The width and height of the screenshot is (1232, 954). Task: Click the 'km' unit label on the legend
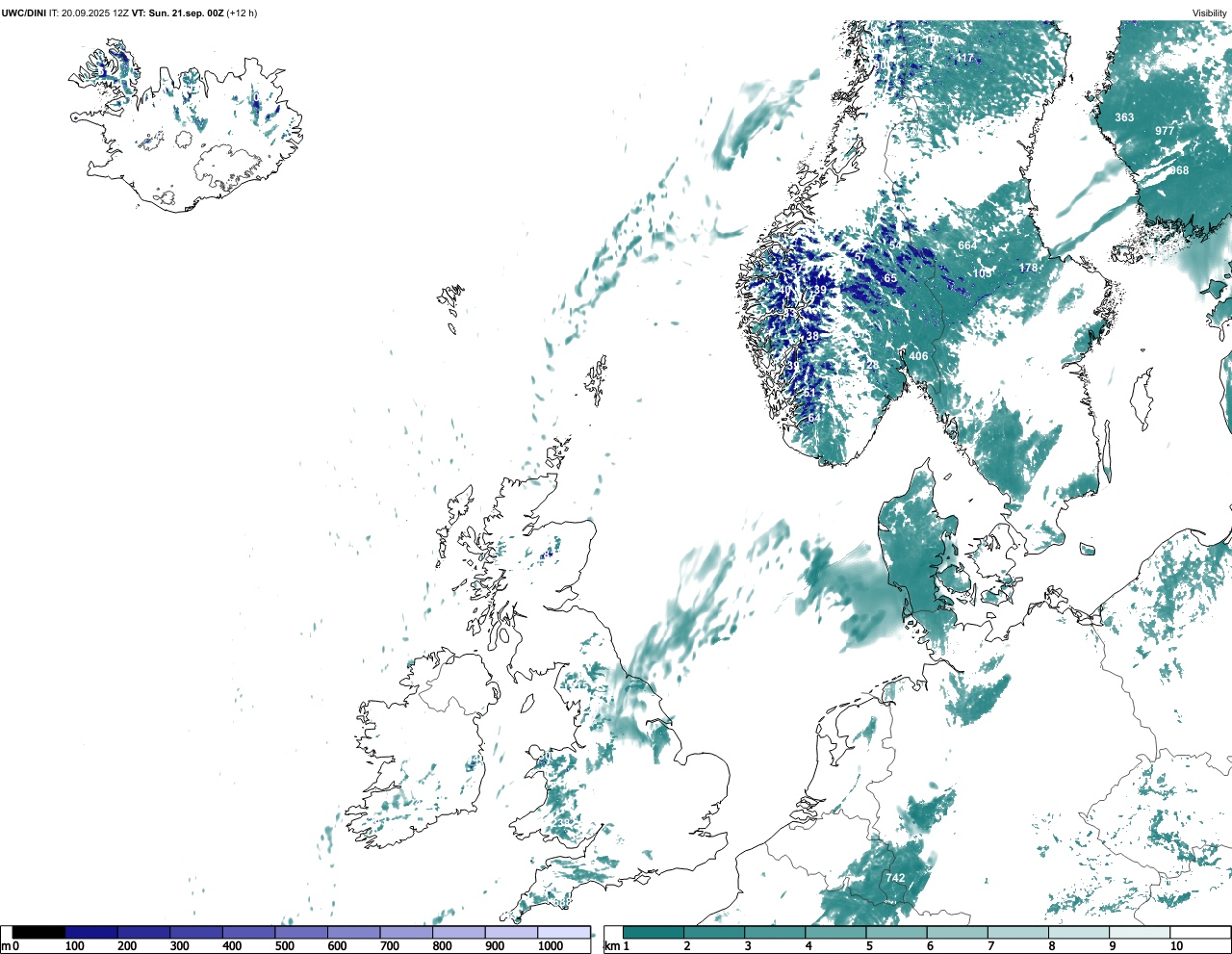click(611, 946)
